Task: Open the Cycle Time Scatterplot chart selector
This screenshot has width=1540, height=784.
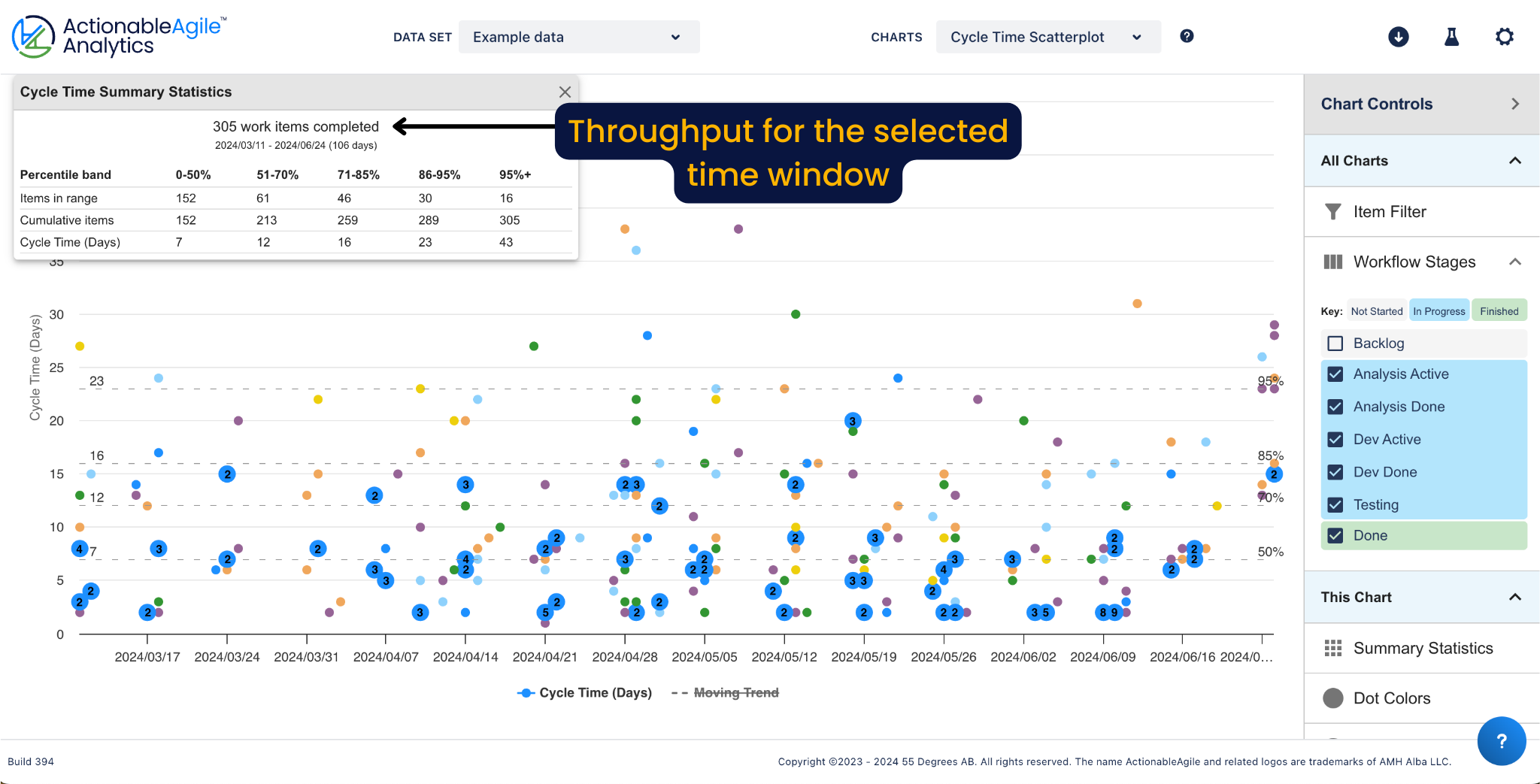Action: (x=1047, y=36)
